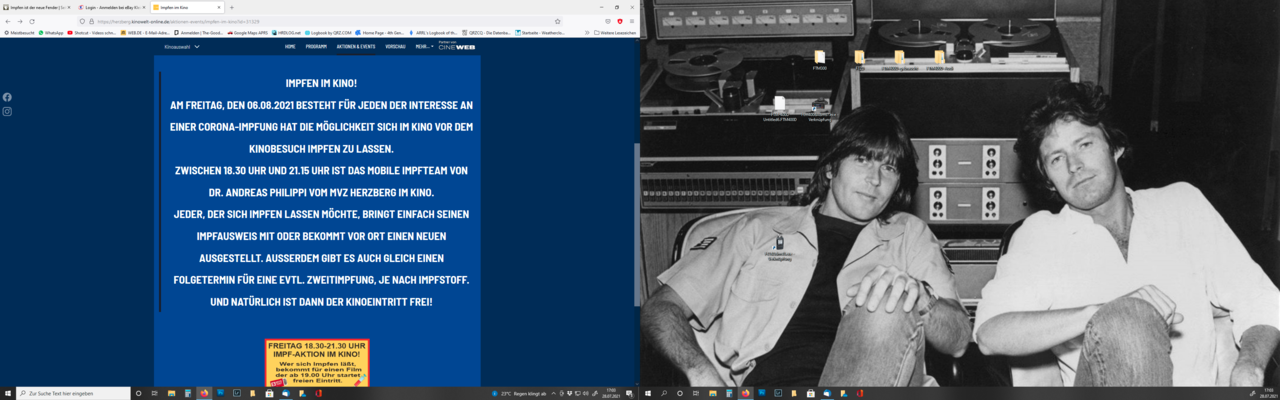Close the 'Impfen im Kino' tab

pos(220,7)
